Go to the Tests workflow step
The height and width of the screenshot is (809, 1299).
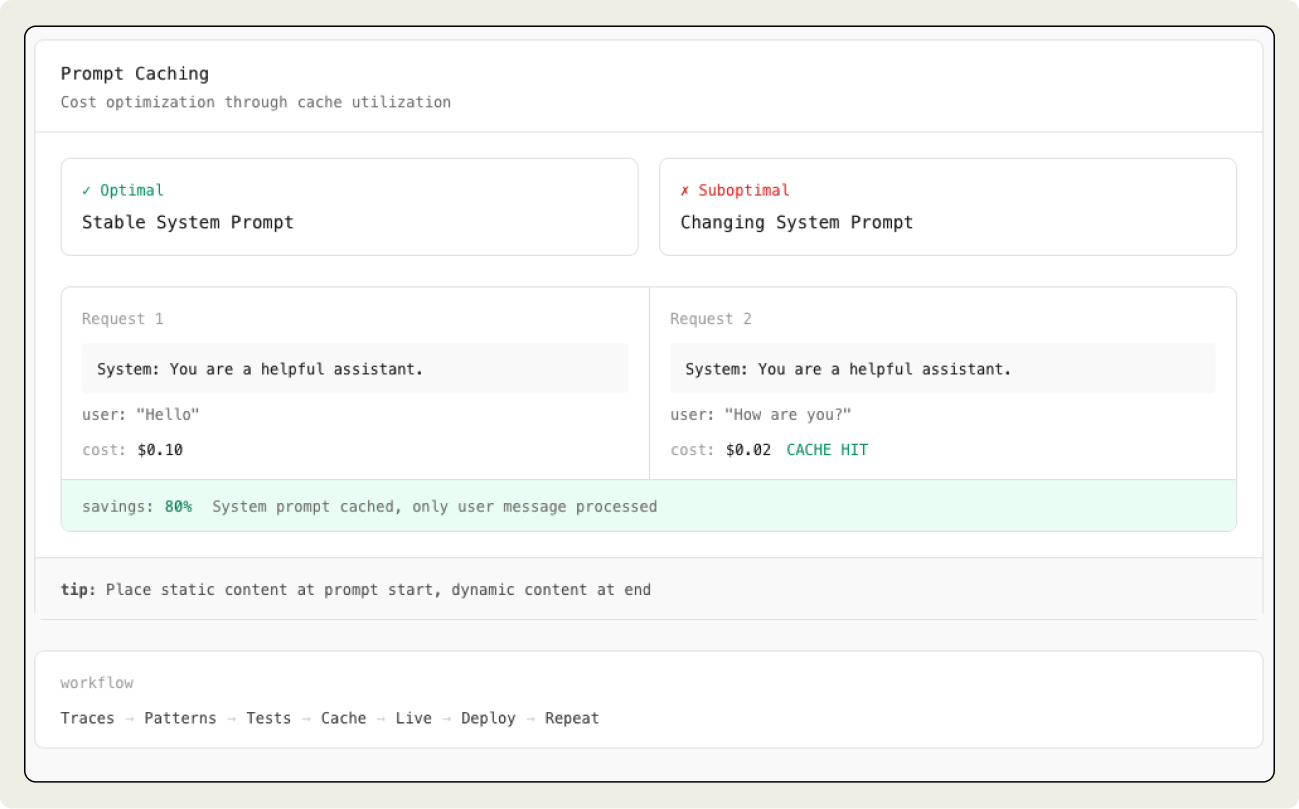click(x=268, y=718)
